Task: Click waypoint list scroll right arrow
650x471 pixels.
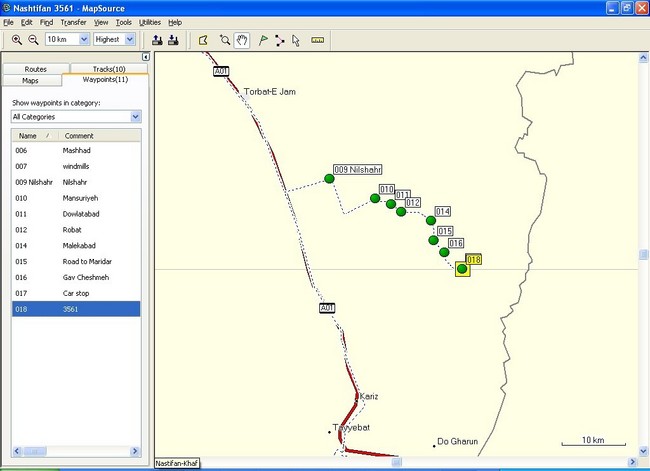Action: (x=135, y=451)
